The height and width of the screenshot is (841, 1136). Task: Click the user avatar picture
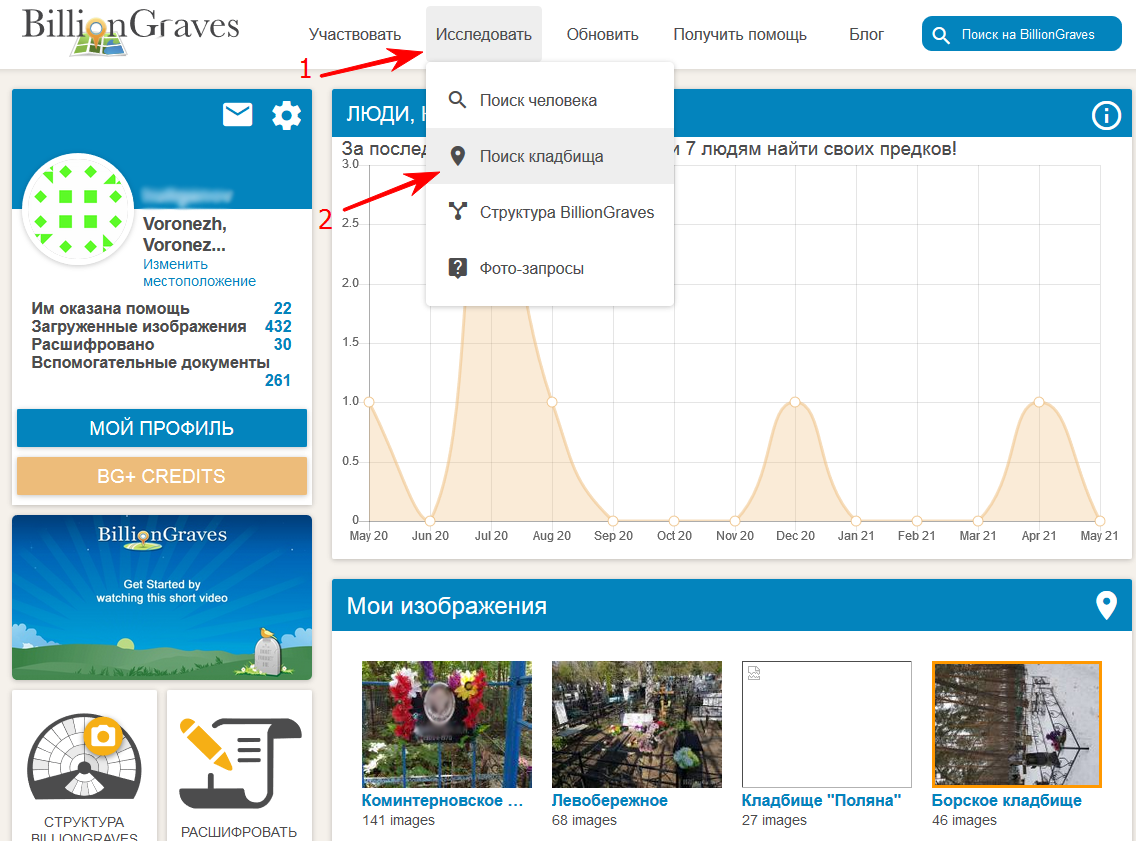tap(78, 209)
